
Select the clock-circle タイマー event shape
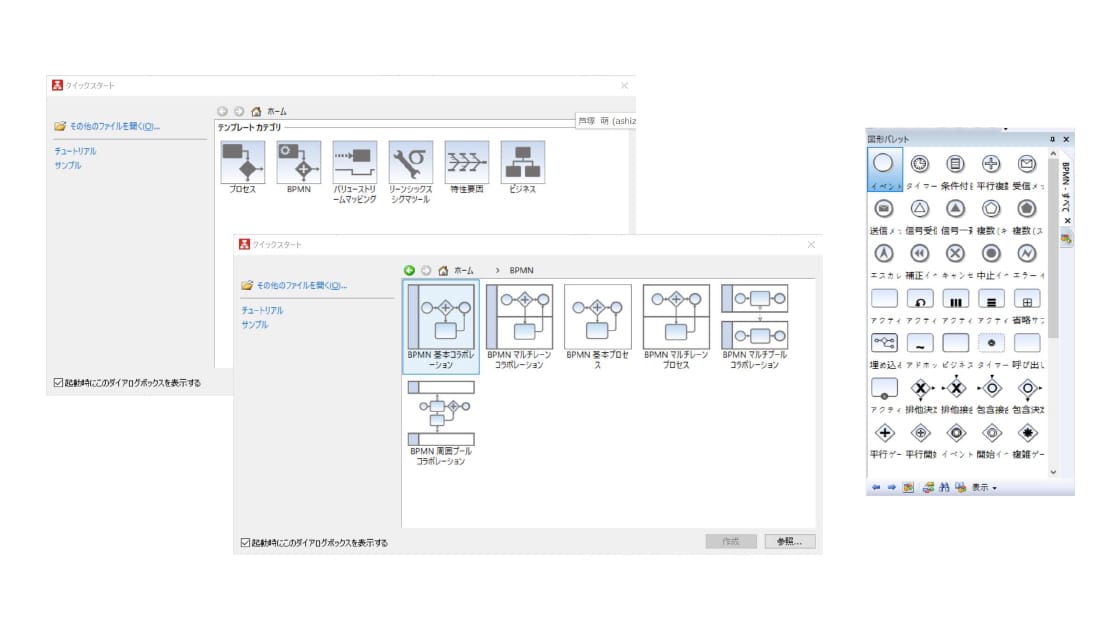[920, 164]
